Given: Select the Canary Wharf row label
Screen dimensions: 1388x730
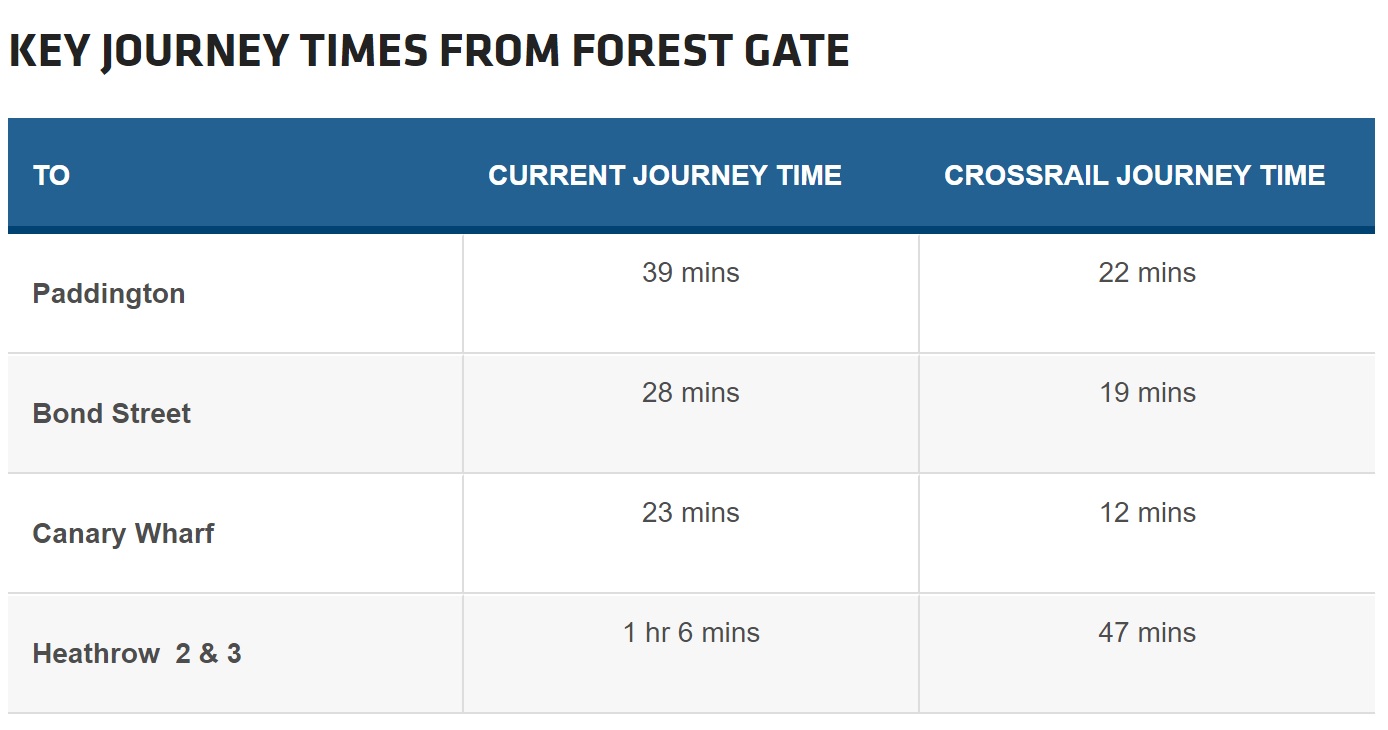Looking at the screenshot, I should click(x=123, y=534).
